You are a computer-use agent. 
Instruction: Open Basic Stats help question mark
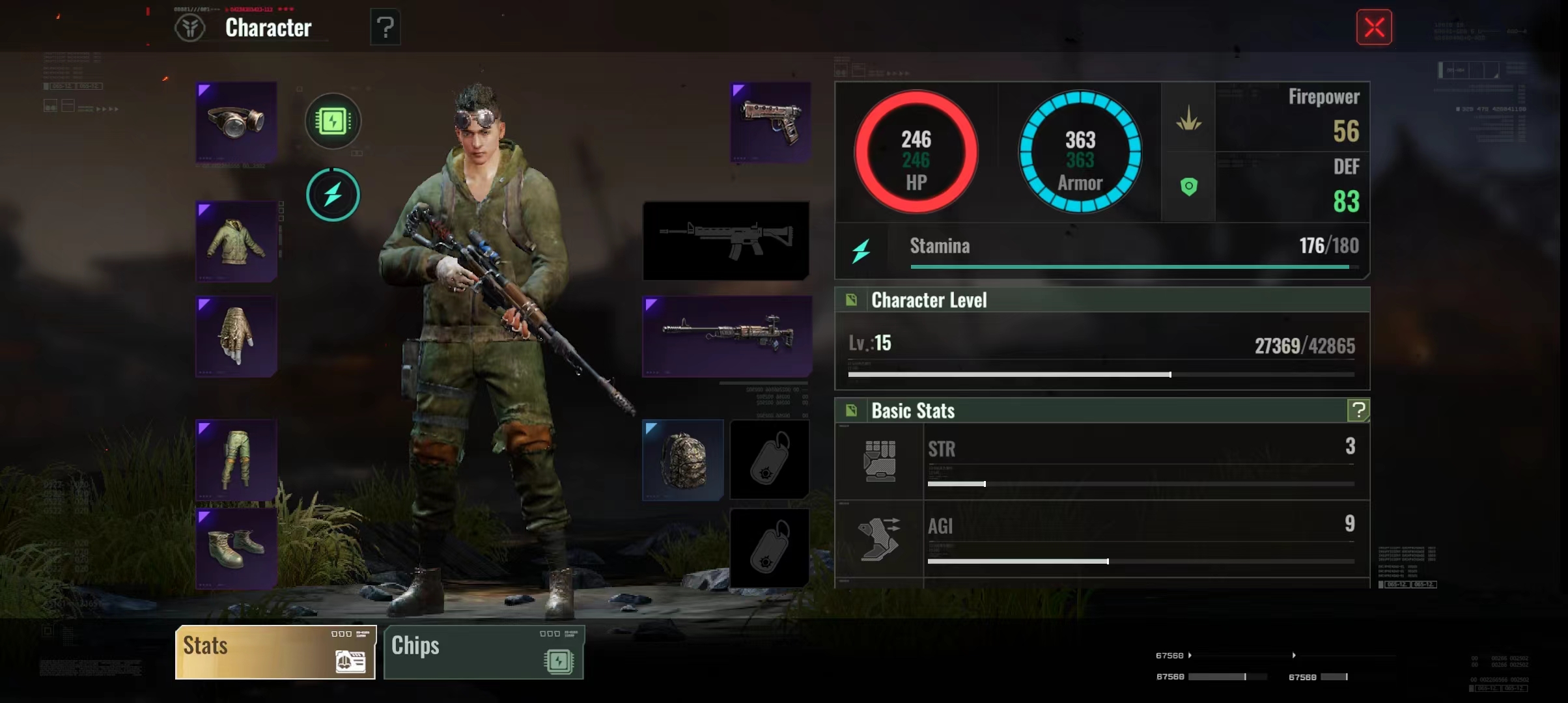click(1358, 410)
